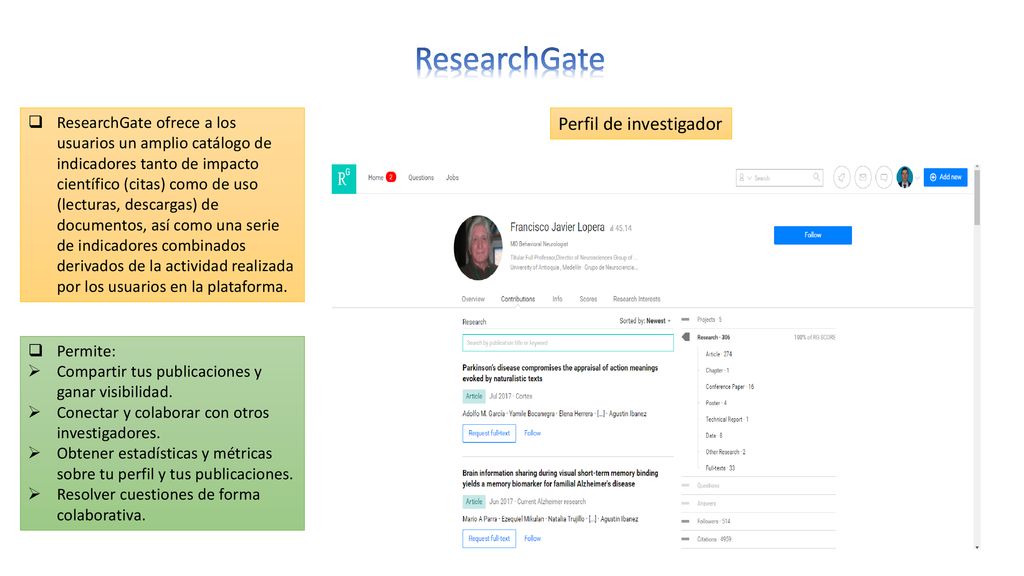Viewport: 1024px width, 576px height.
Task: Follow the Parkinson's disease article
Action: tap(532, 433)
